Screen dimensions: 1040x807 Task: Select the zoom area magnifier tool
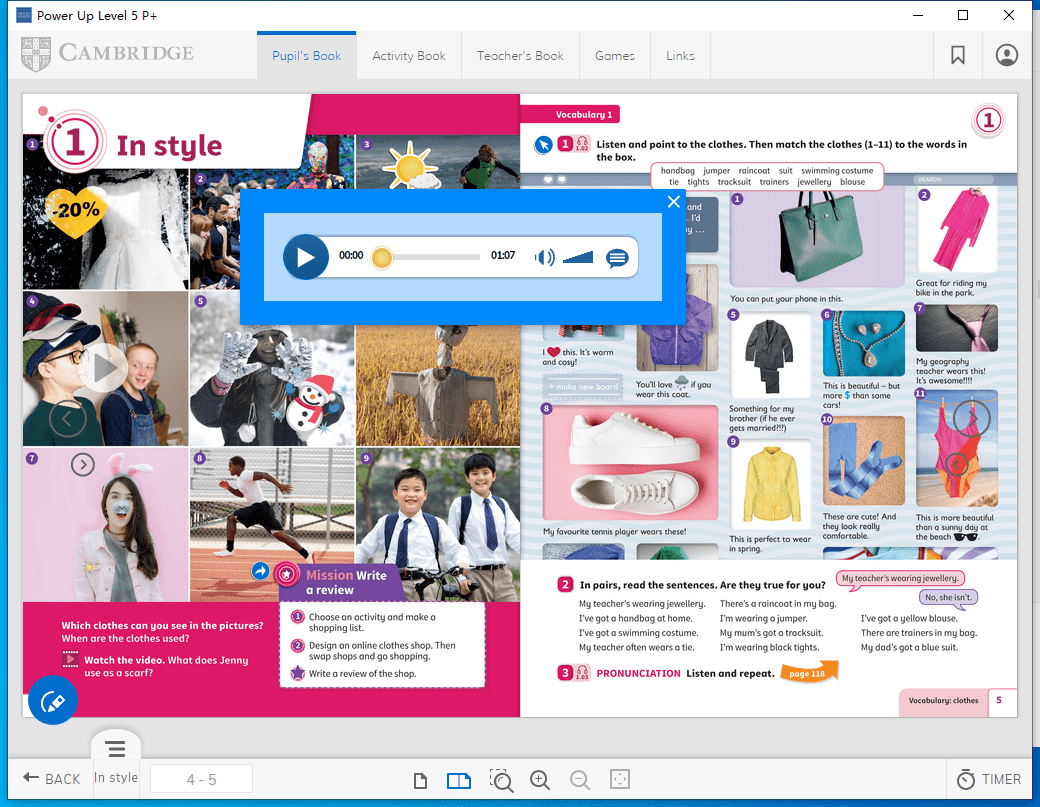coord(501,780)
